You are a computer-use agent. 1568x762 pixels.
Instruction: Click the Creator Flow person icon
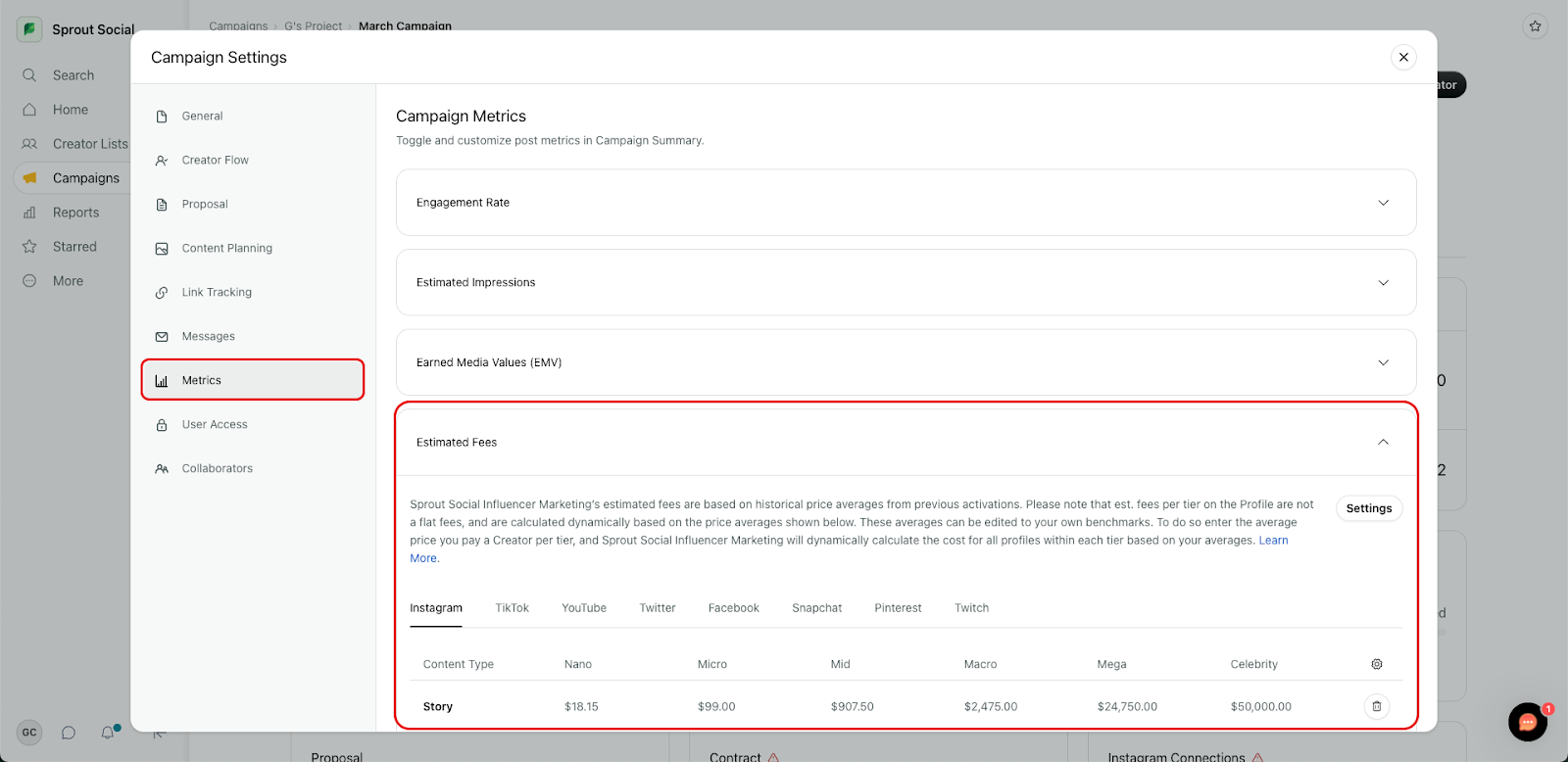pyautogui.click(x=162, y=161)
